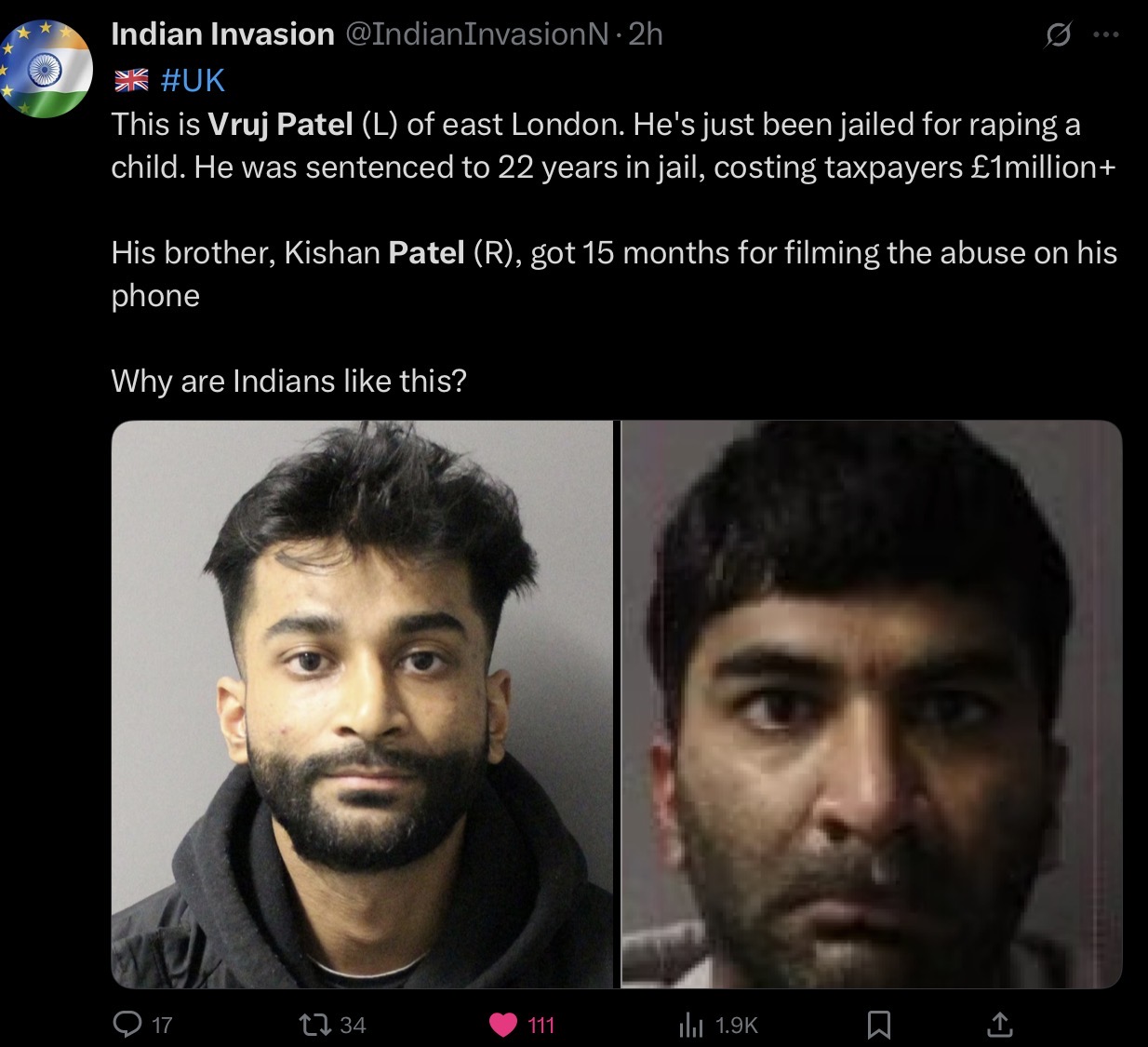Open the 2h timestamp link
Viewport: 1148px width, 1047px height.
(646, 34)
